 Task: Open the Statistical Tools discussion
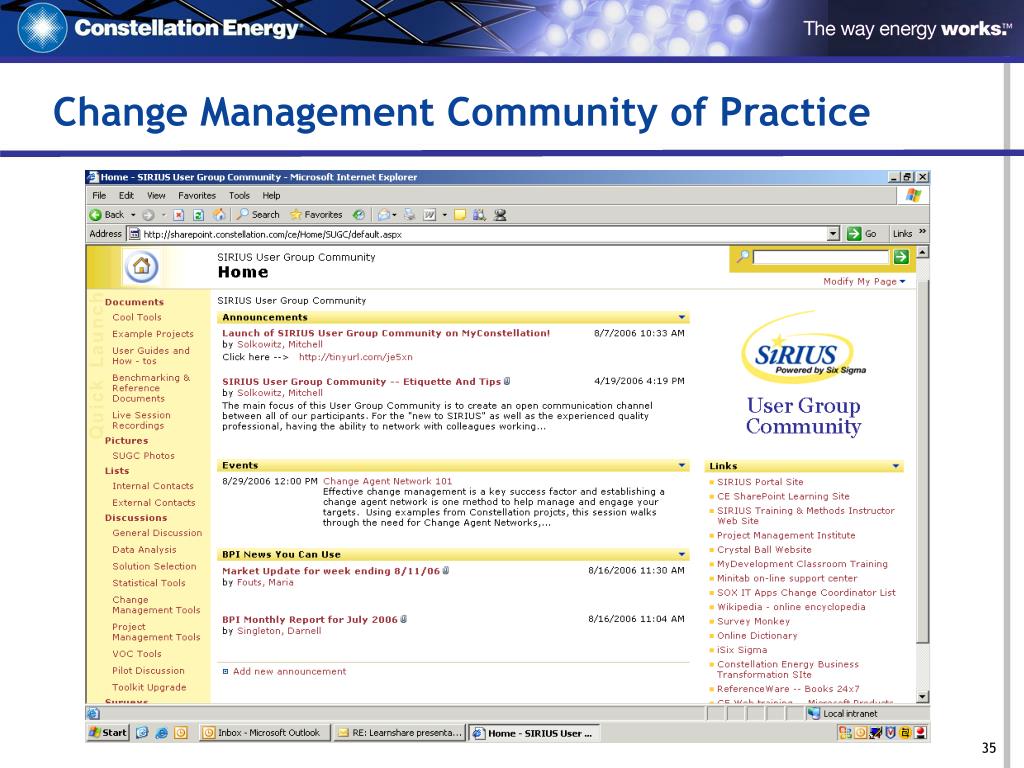coord(149,583)
